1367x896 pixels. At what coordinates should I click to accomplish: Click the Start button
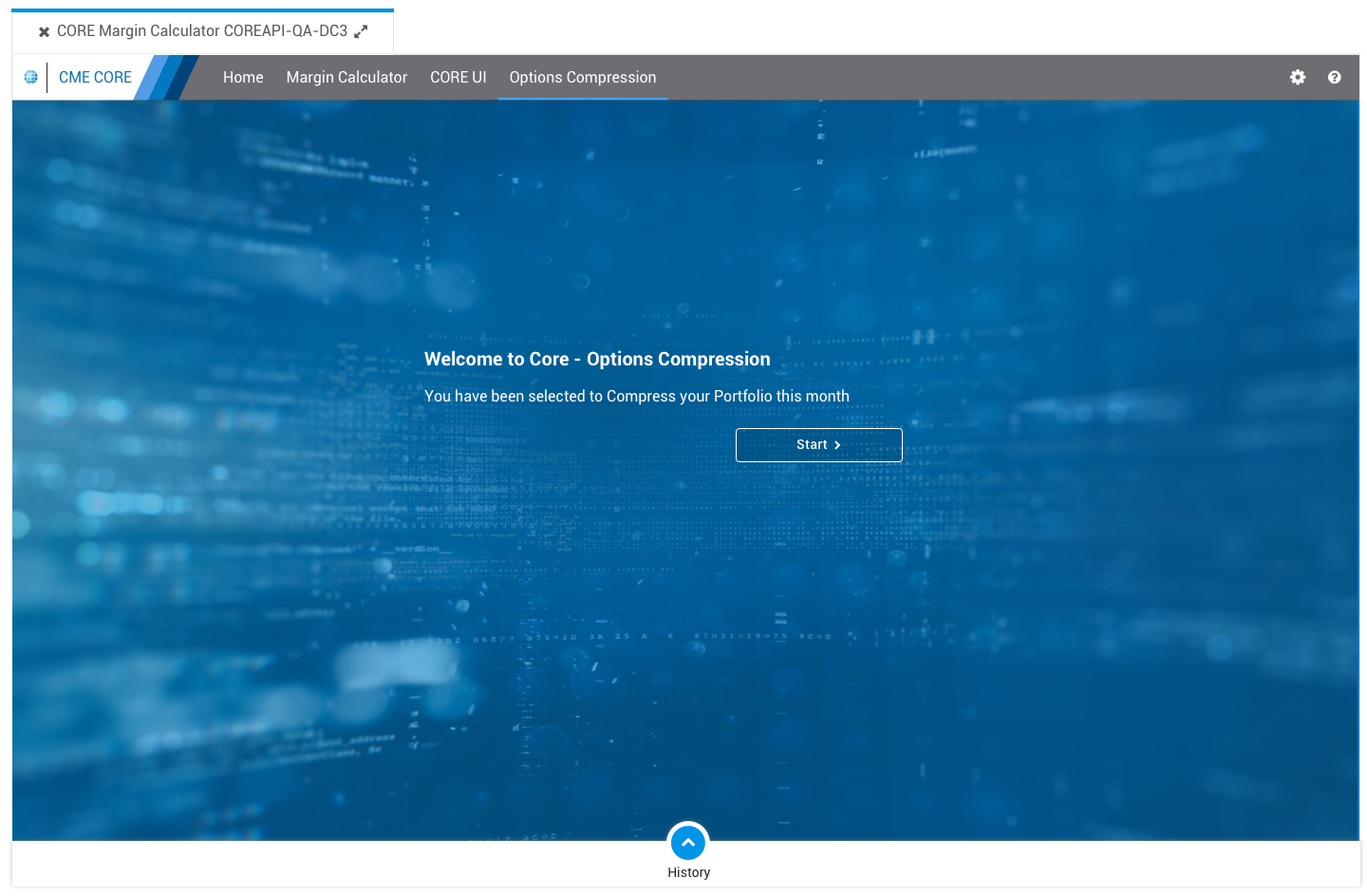pos(819,445)
